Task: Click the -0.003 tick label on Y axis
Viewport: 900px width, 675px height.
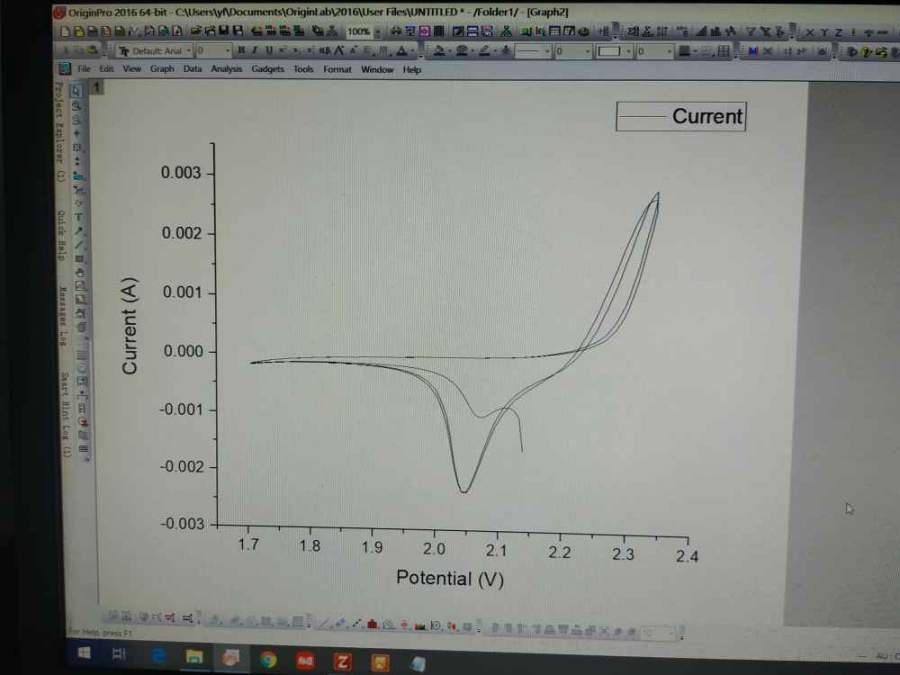Action: (x=183, y=523)
